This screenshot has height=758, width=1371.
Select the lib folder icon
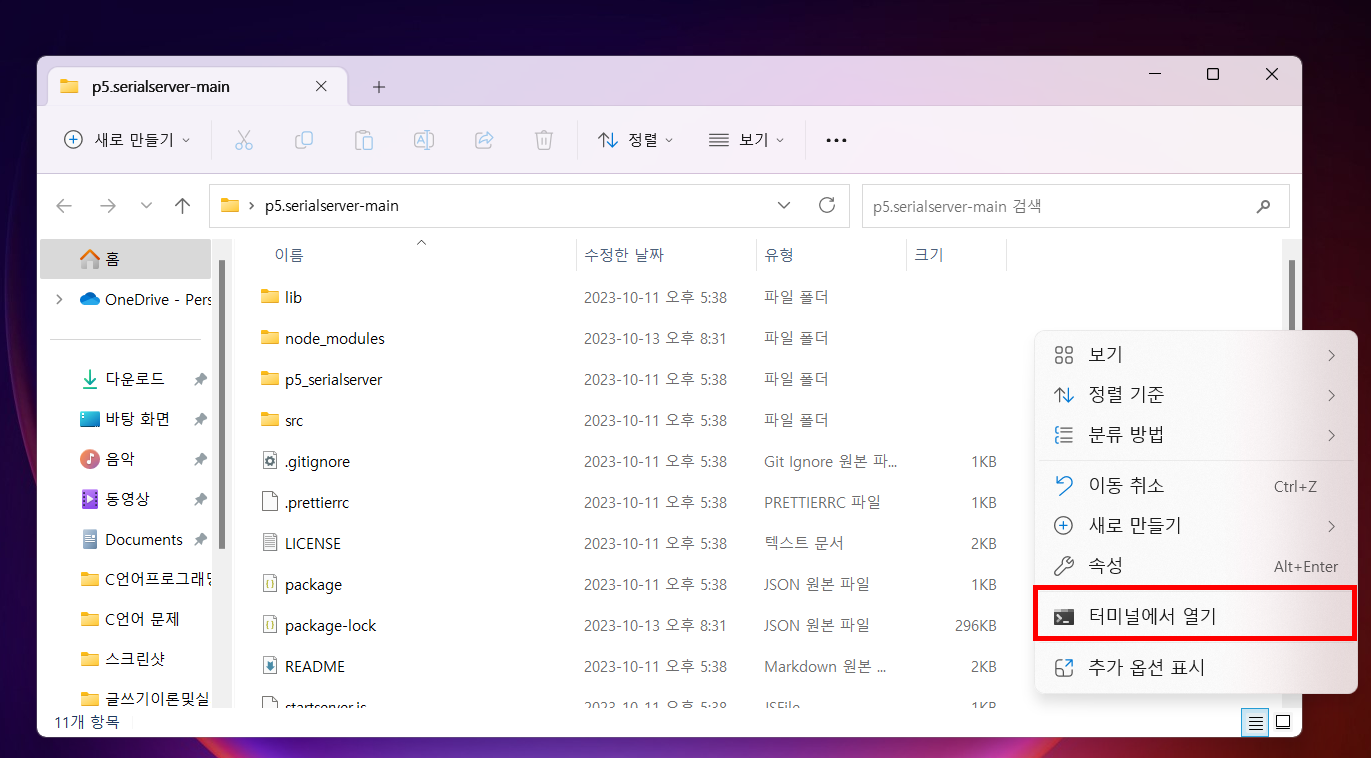270,297
